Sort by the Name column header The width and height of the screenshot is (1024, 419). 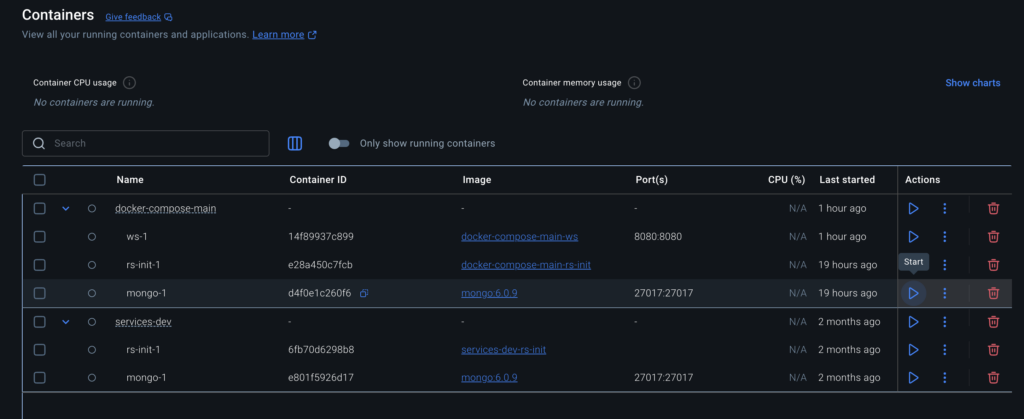(130, 180)
